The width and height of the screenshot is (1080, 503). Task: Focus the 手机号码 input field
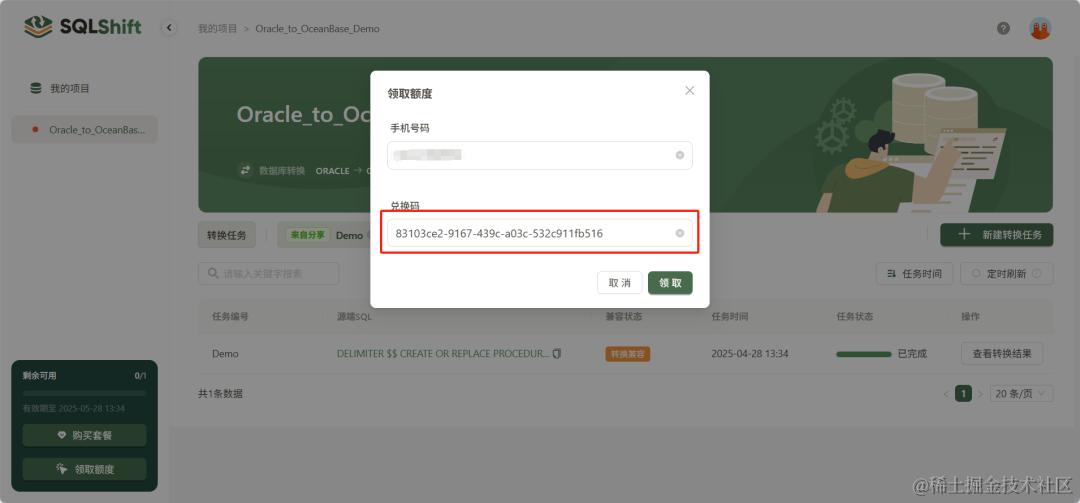click(x=540, y=155)
